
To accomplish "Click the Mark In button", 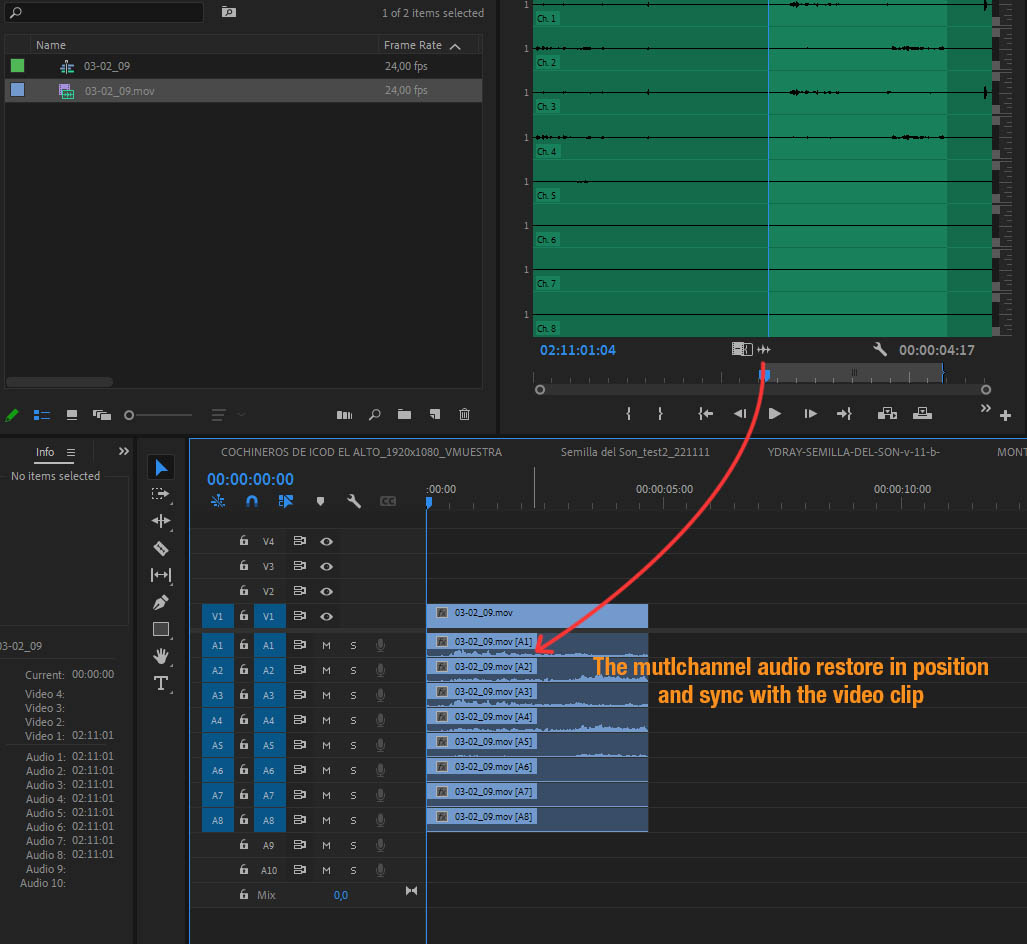I will (x=628, y=413).
